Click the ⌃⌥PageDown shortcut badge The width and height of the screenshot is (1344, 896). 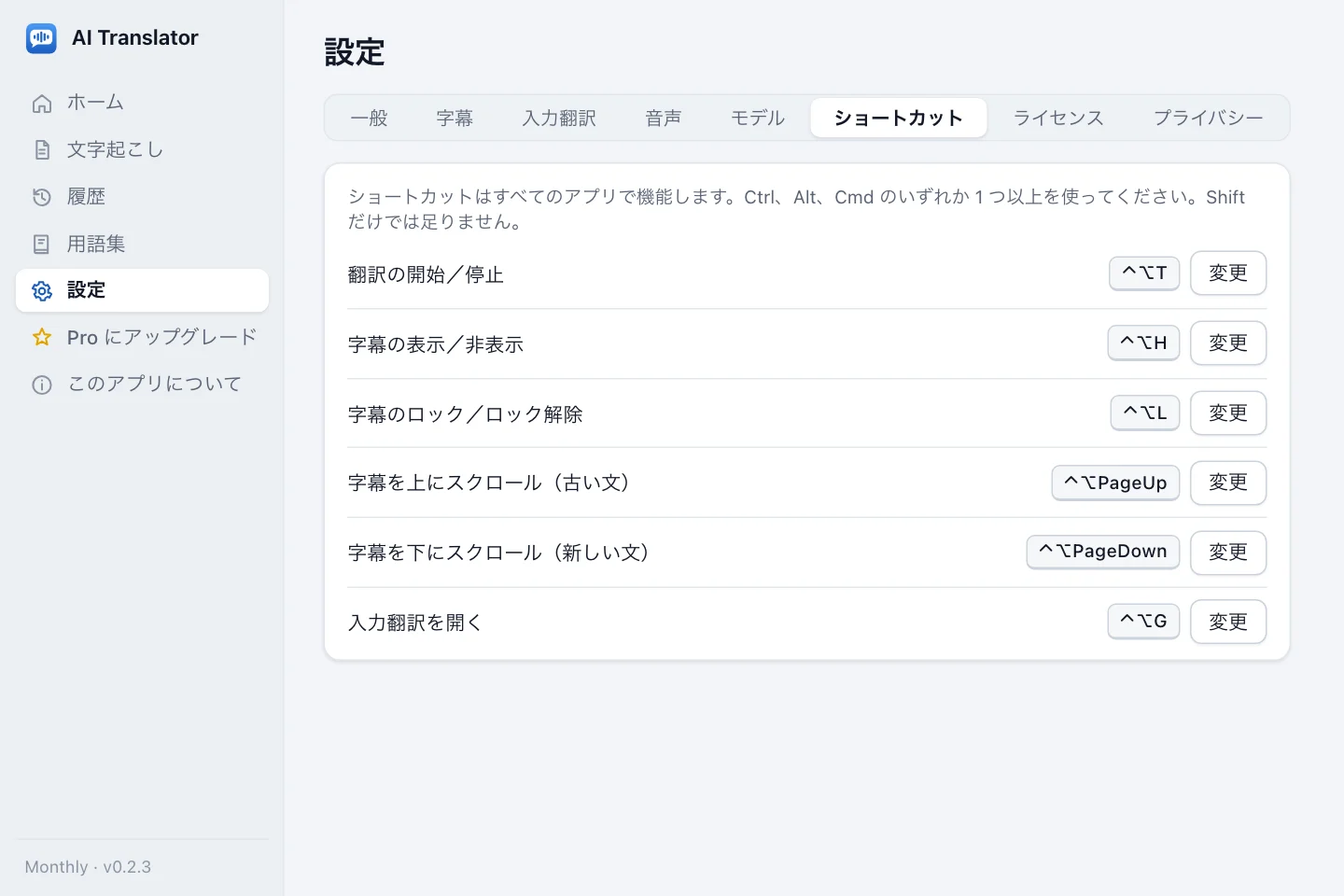[1103, 552]
